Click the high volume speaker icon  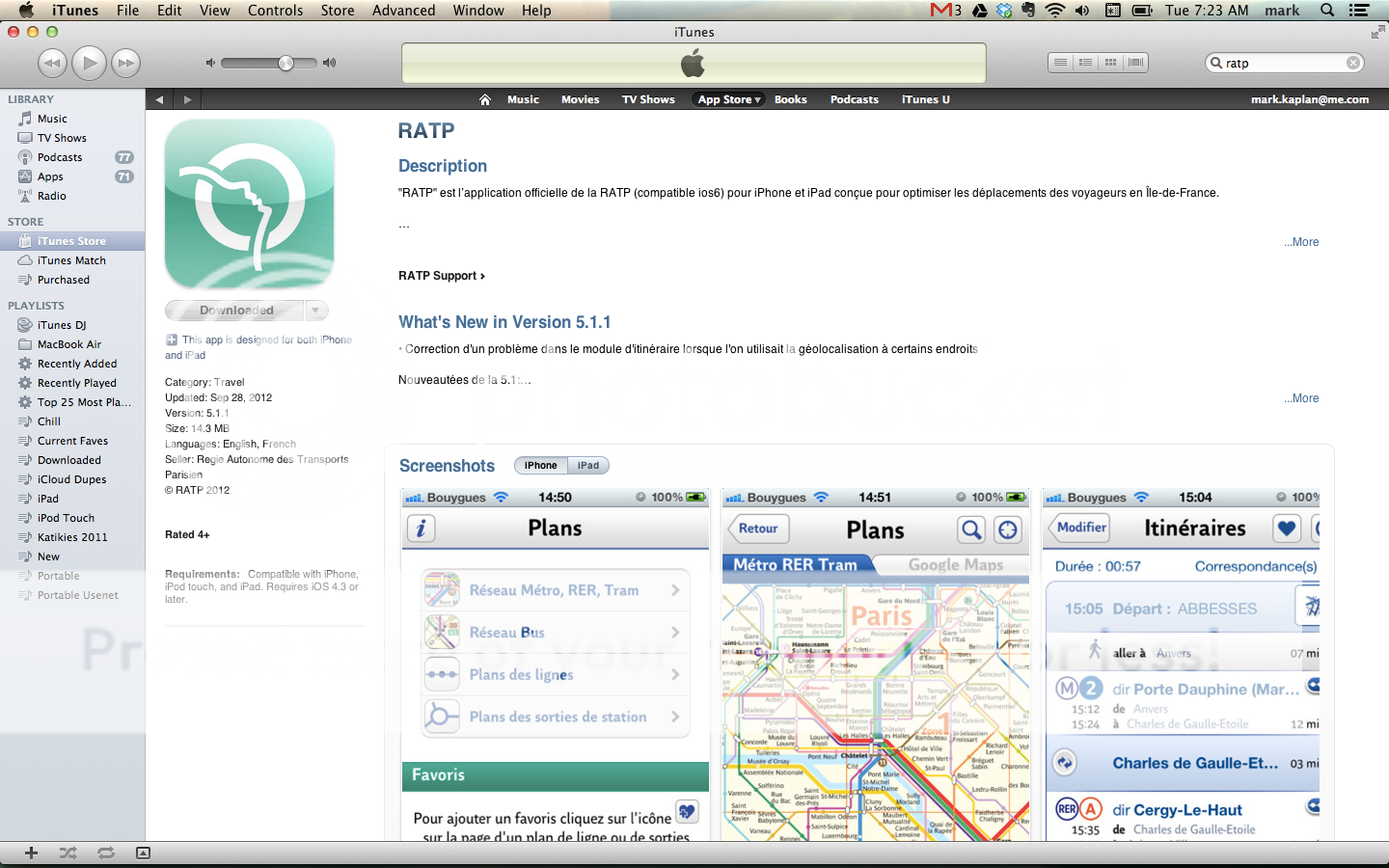click(329, 63)
